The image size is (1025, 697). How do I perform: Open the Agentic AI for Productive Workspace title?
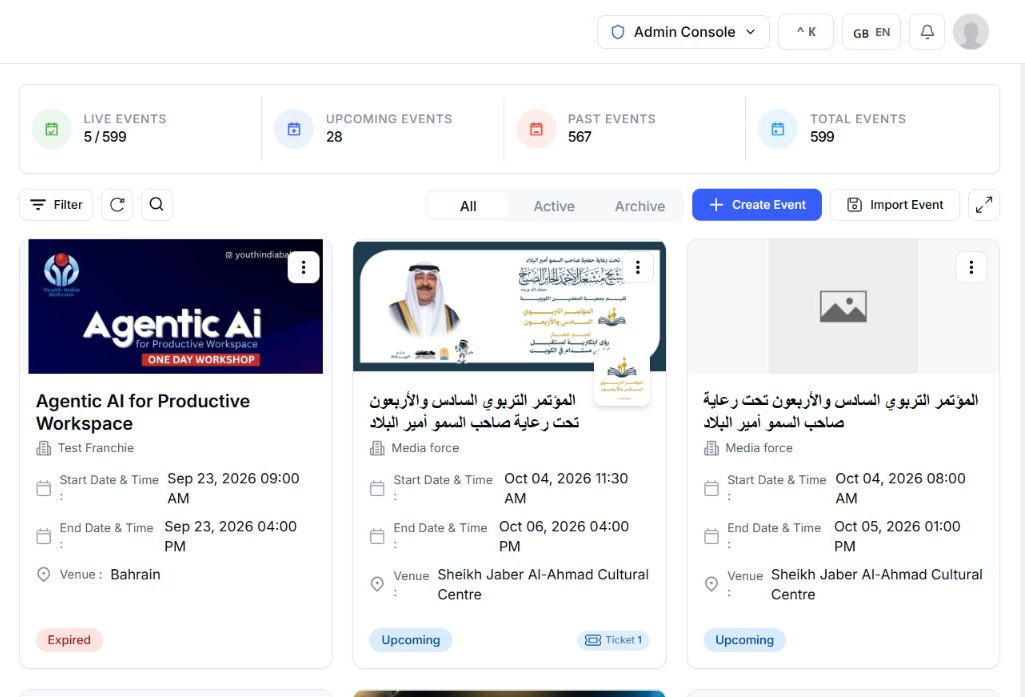pos(143,412)
